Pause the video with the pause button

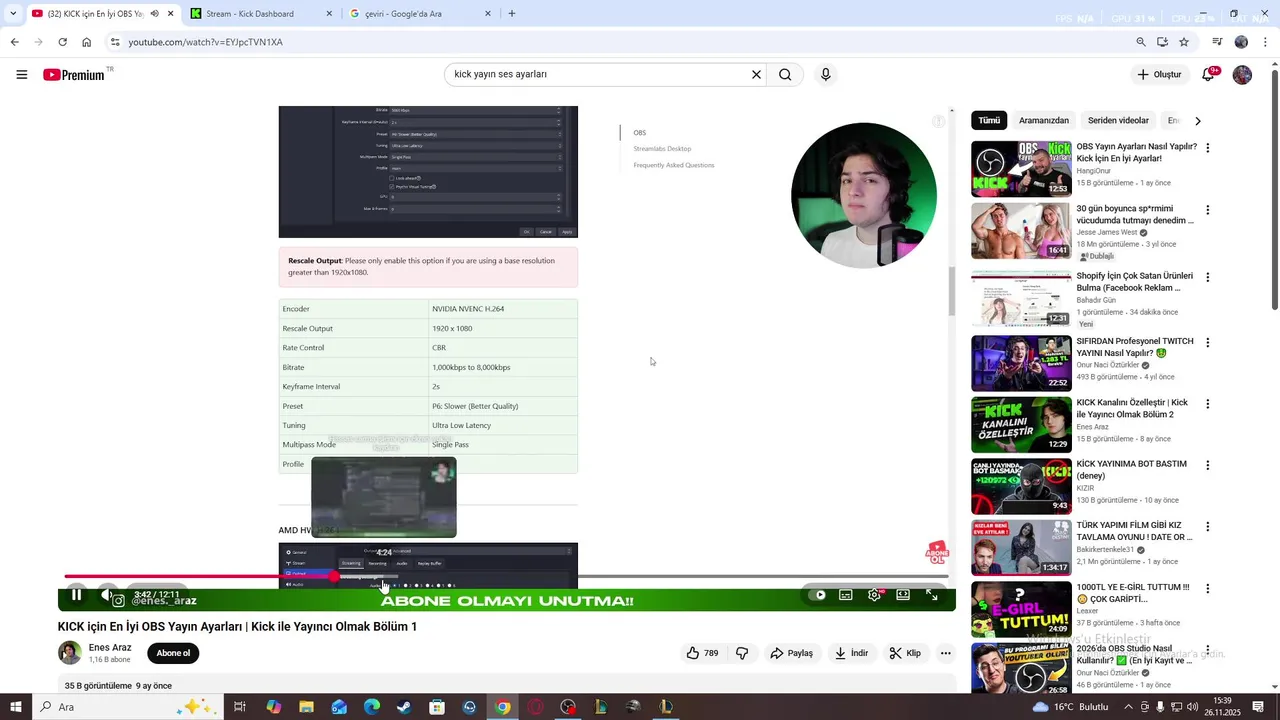tap(76, 594)
